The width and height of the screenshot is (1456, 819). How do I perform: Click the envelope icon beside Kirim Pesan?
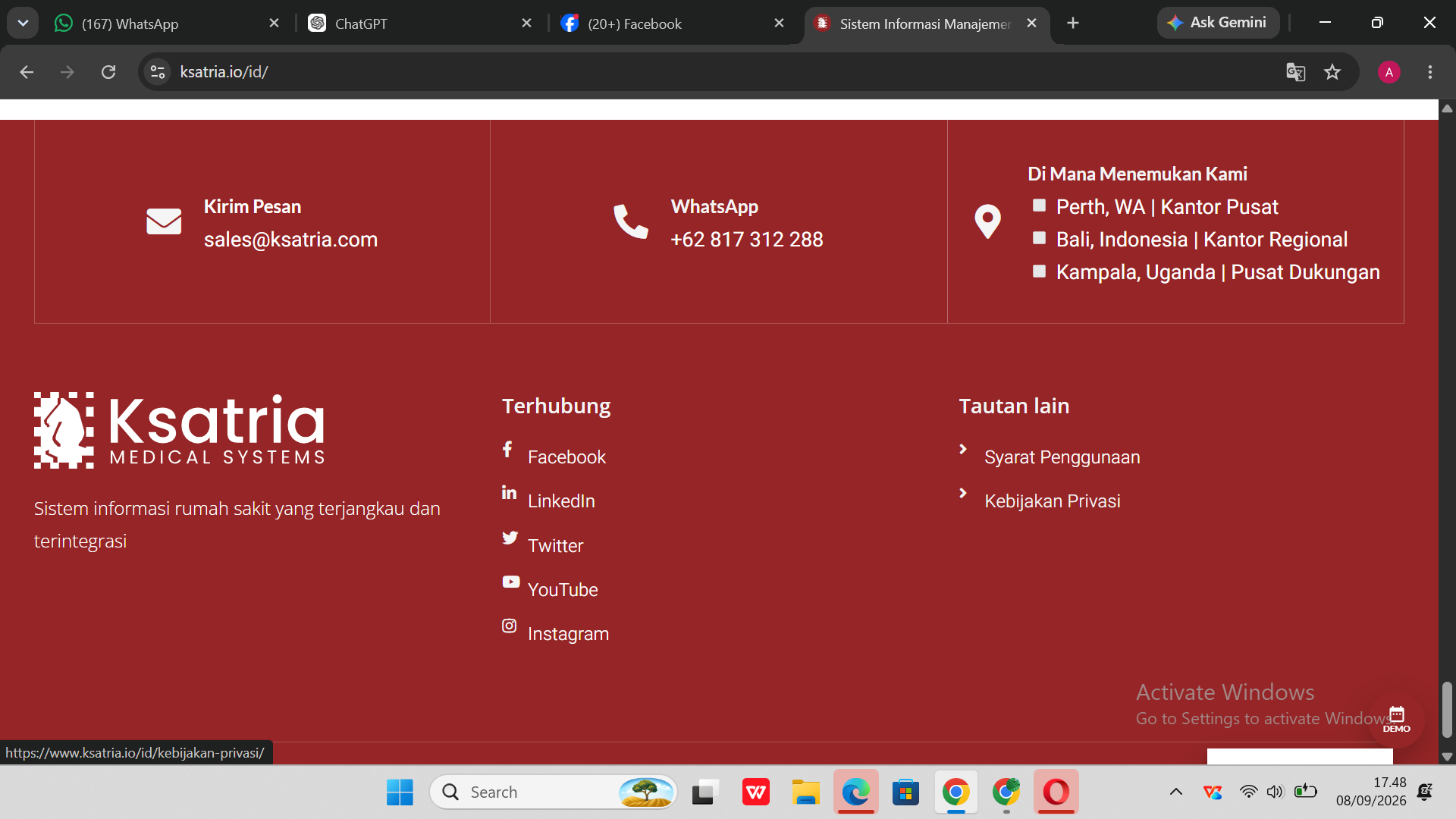(x=164, y=221)
